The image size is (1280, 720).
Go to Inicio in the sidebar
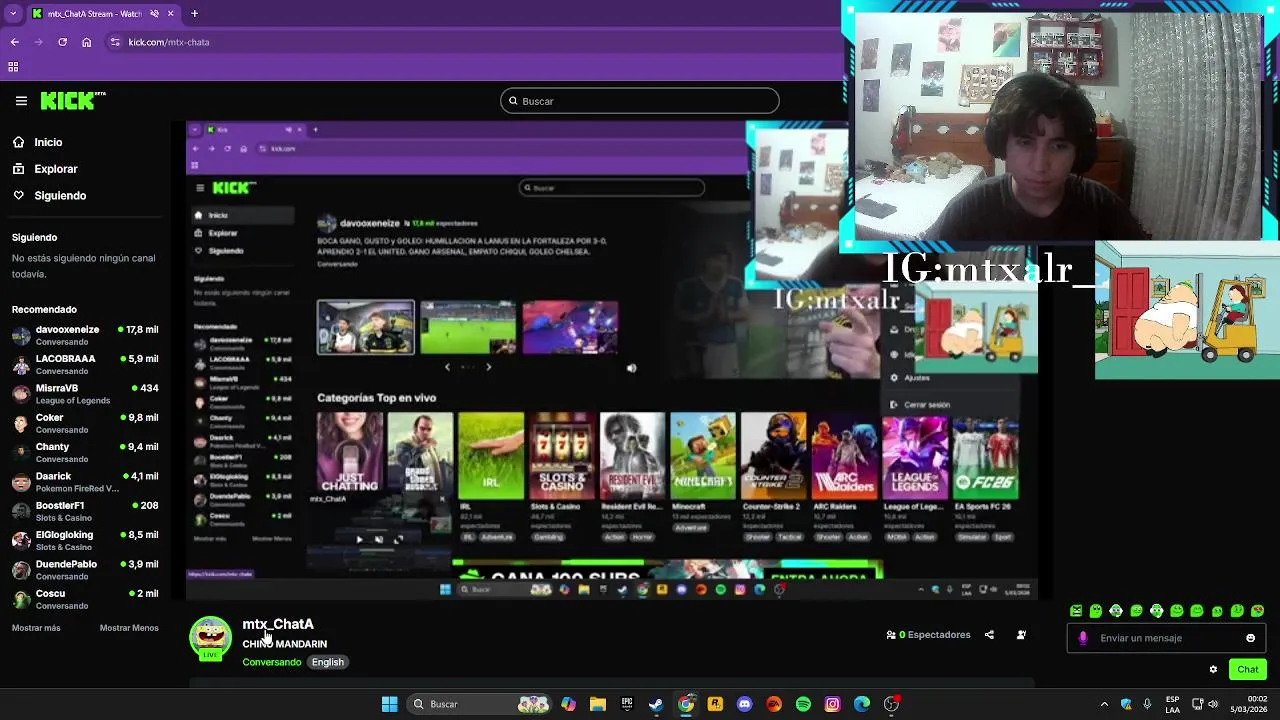point(48,142)
